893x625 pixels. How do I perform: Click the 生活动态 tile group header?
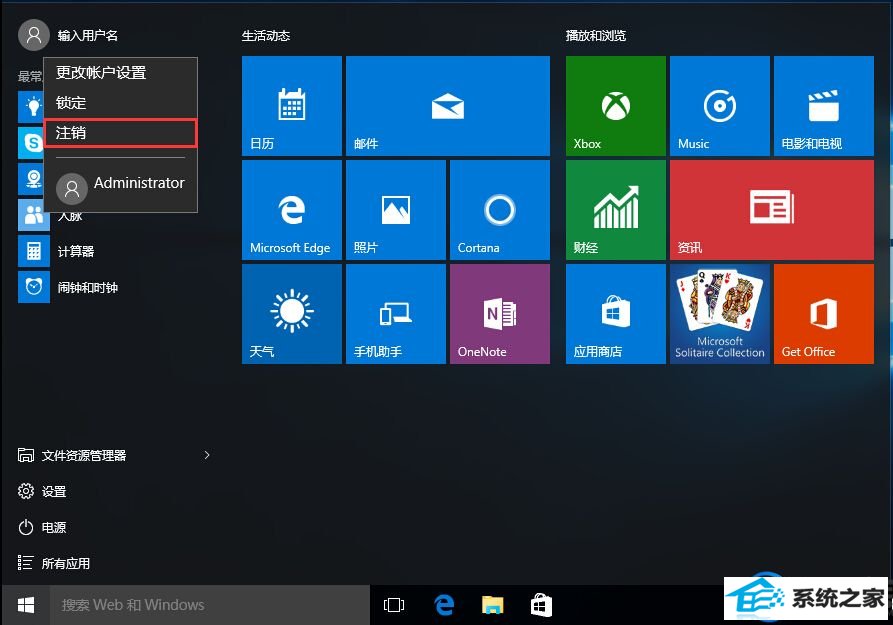[x=266, y=36]
